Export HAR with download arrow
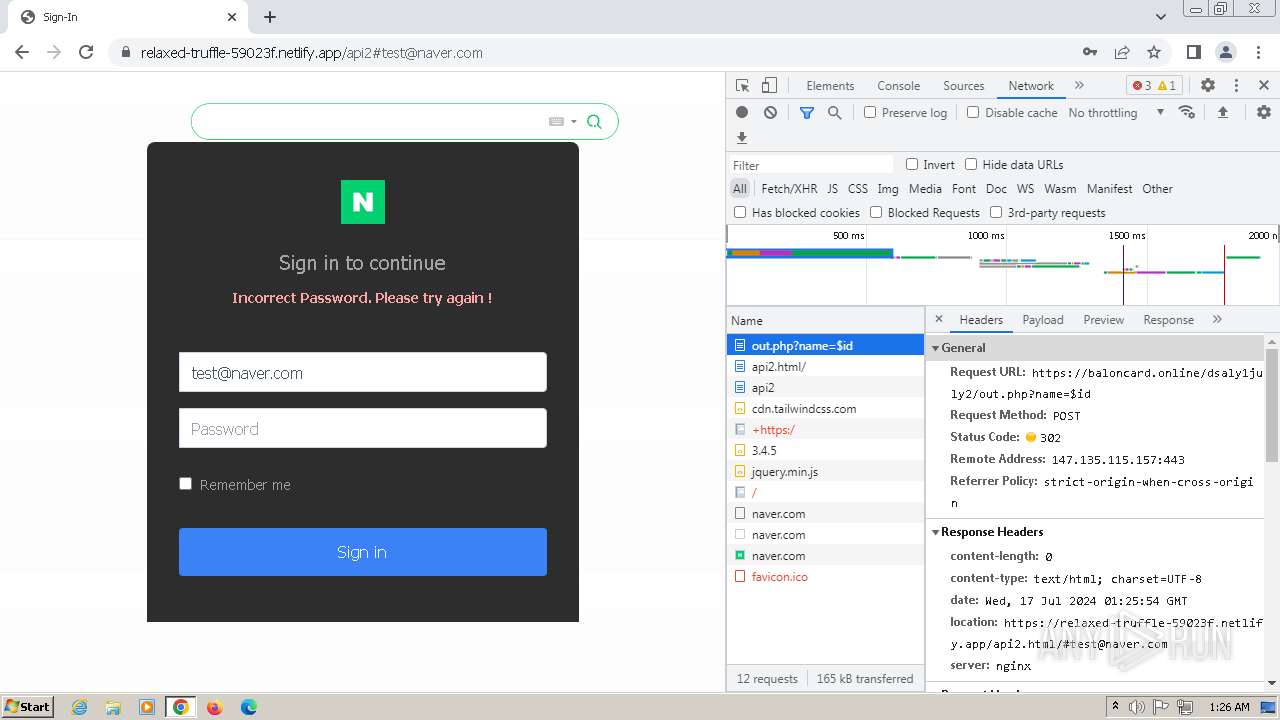 point(742,138)
